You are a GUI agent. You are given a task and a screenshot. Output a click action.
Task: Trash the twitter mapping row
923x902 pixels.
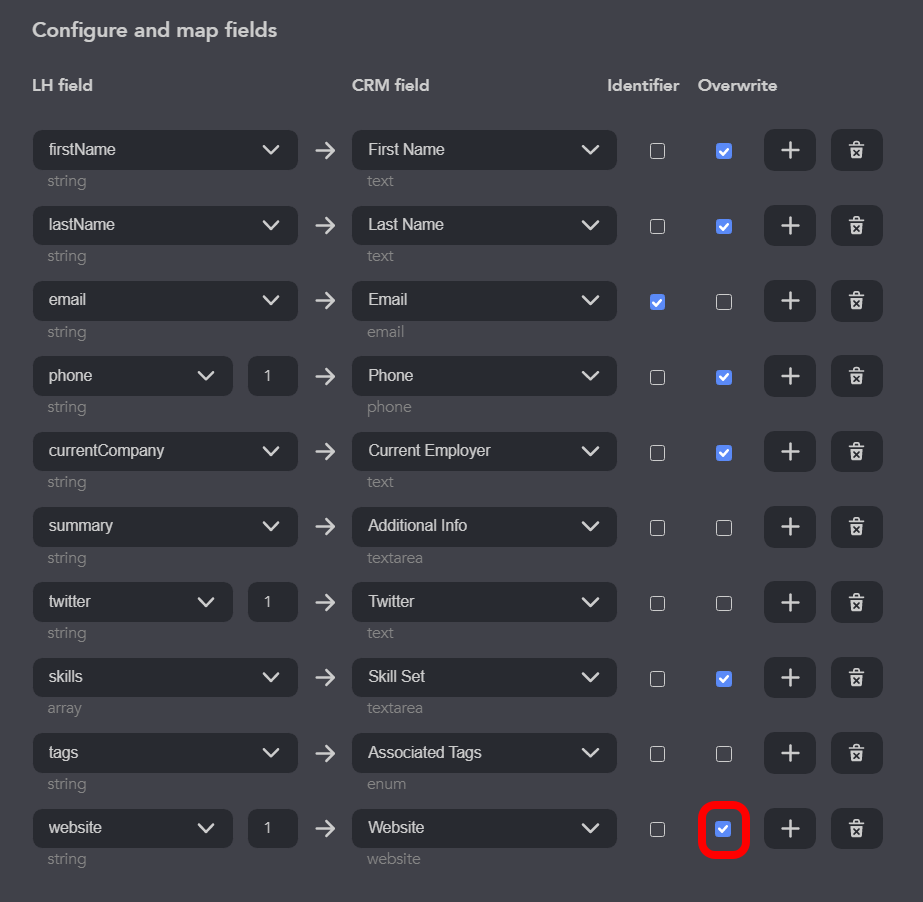click(856, 602)
